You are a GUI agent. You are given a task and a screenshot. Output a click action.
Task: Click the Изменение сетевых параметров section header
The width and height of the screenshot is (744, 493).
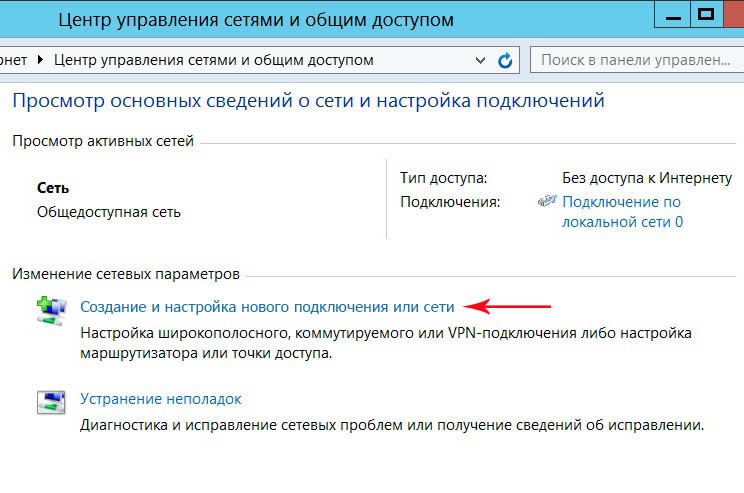pos(126,273)
